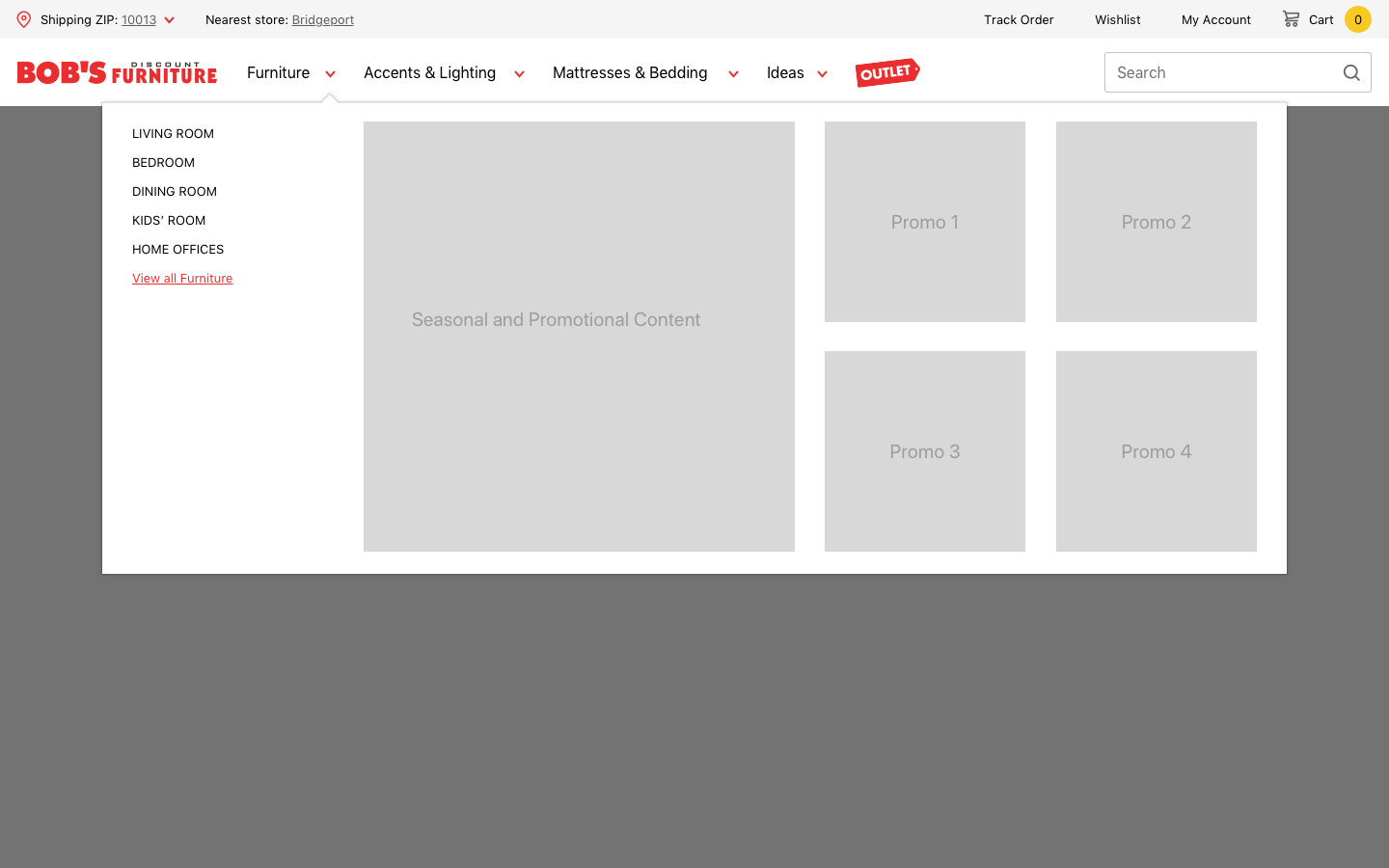
Task: Change the 10013 shipping ZIP link
Action: (139, 19)
